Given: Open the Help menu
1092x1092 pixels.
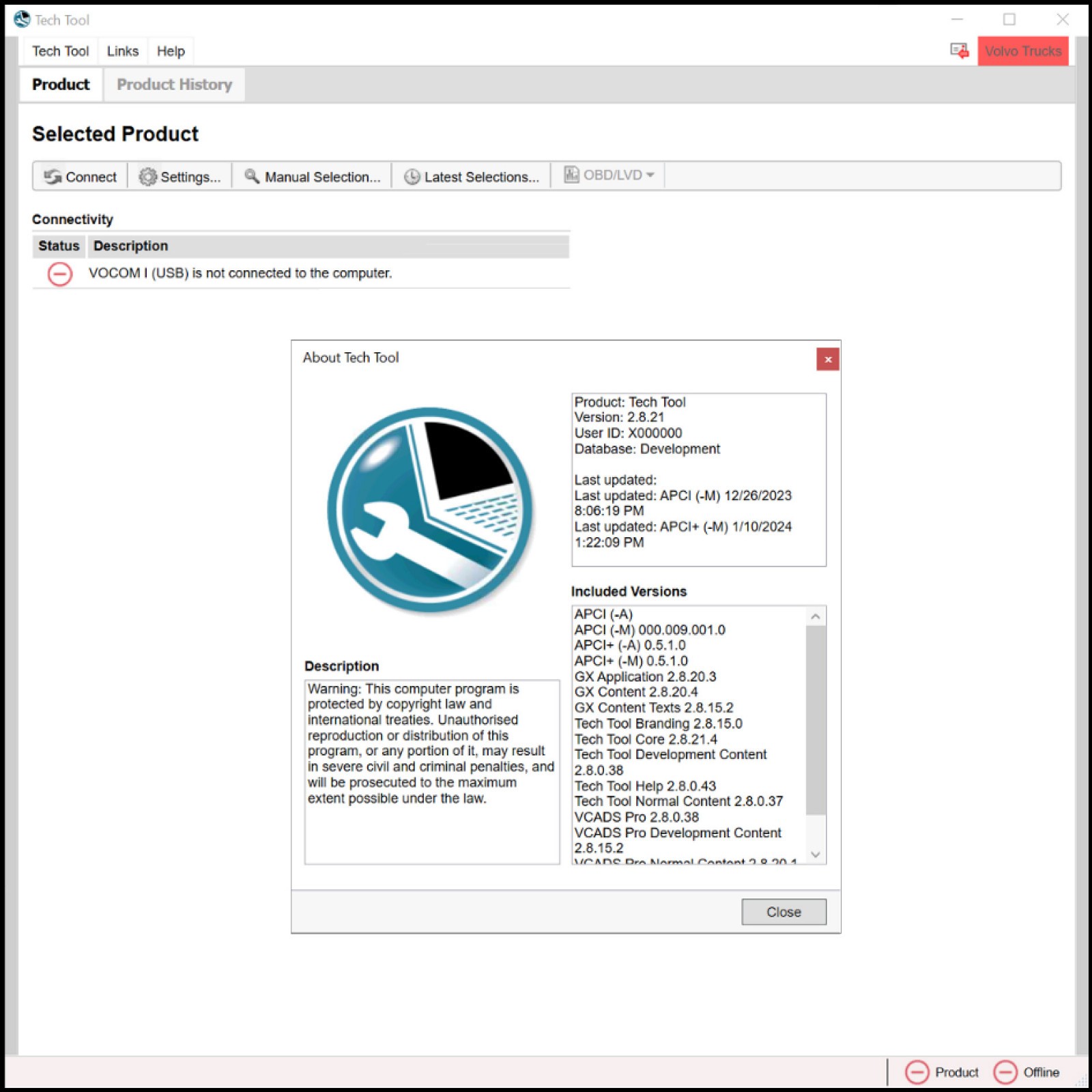Looking at the screenshot, I should [171, 51].
